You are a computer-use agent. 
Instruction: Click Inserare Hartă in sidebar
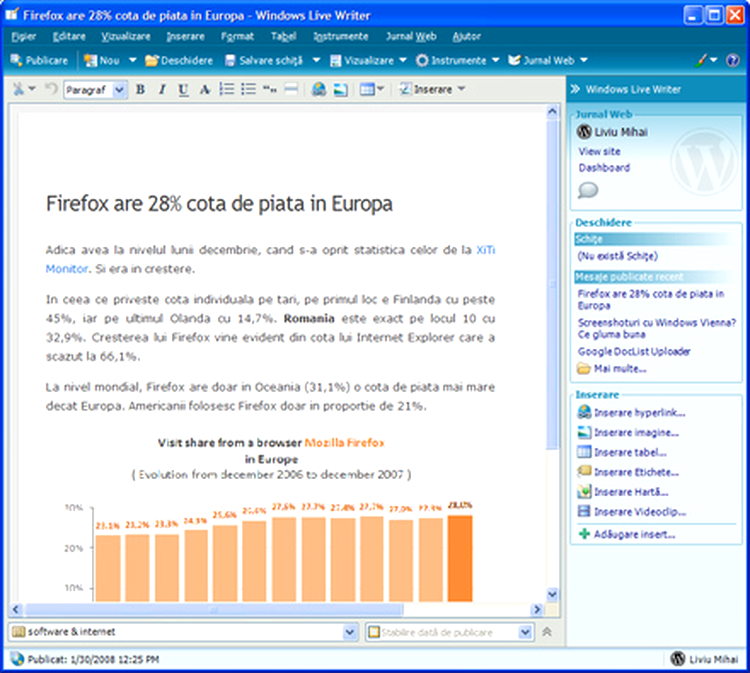pyautogui.click(x=623, y=492)
